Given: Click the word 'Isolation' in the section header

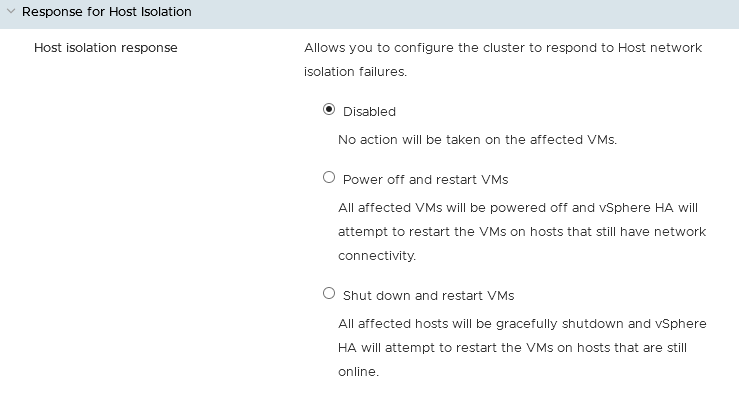Looking at the screenshot, I should pos(163,12).
